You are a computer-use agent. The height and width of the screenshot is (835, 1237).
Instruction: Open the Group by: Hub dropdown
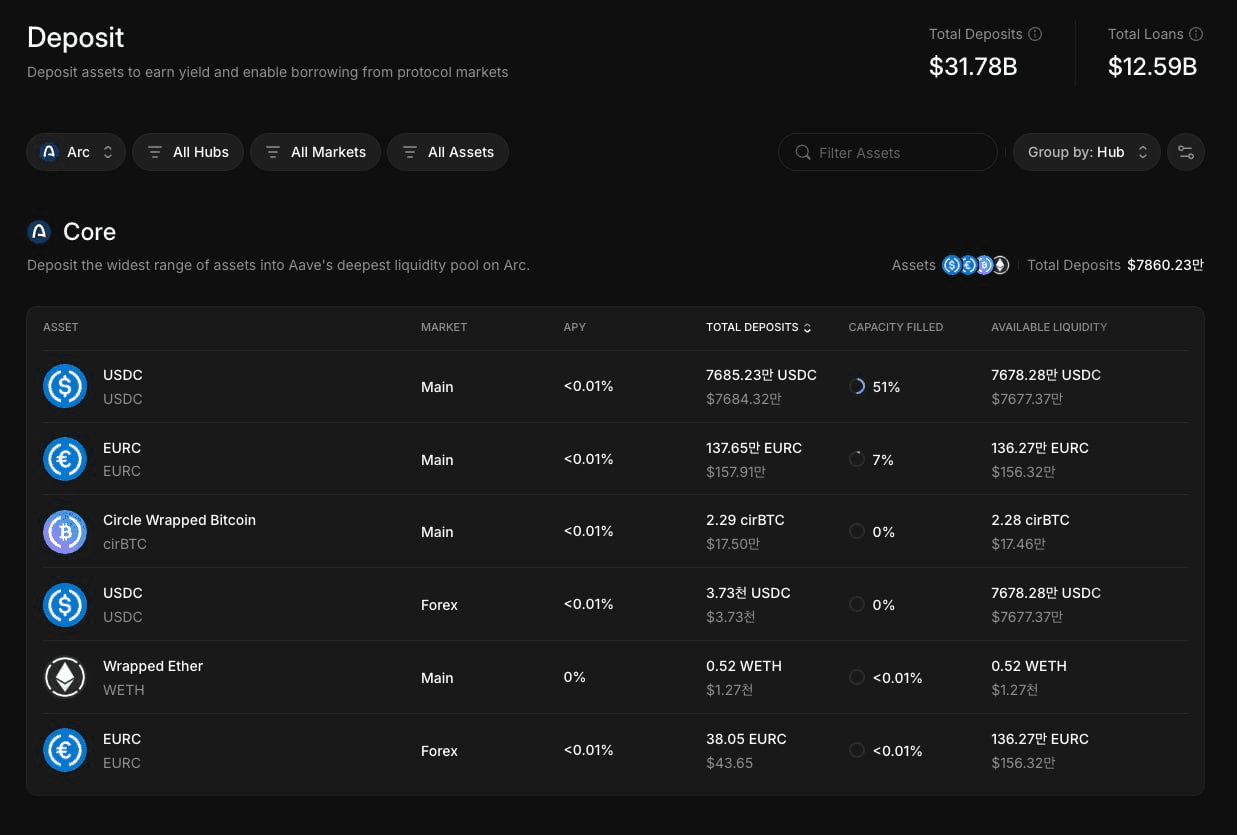[x=1087, y=152]
